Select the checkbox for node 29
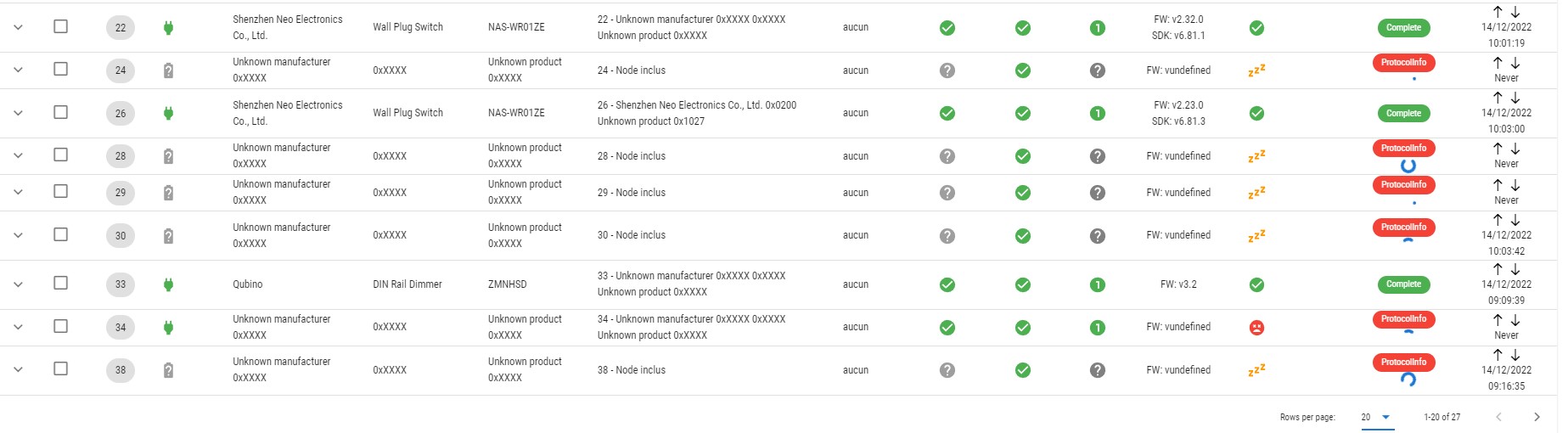The image size is (1568, 433). [60, 191]
